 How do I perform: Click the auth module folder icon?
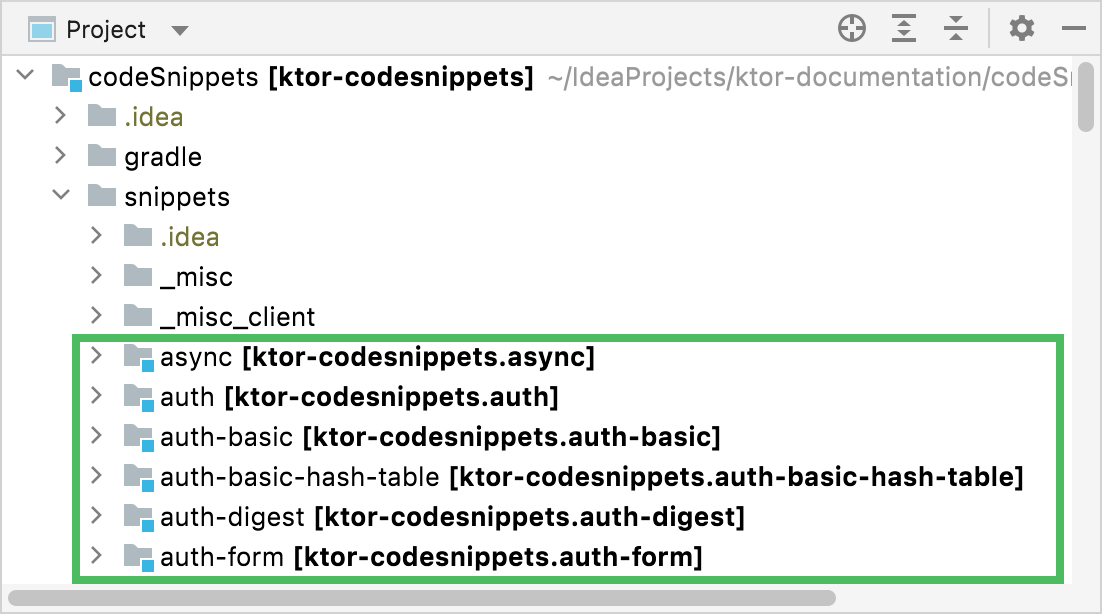(139, 397)
